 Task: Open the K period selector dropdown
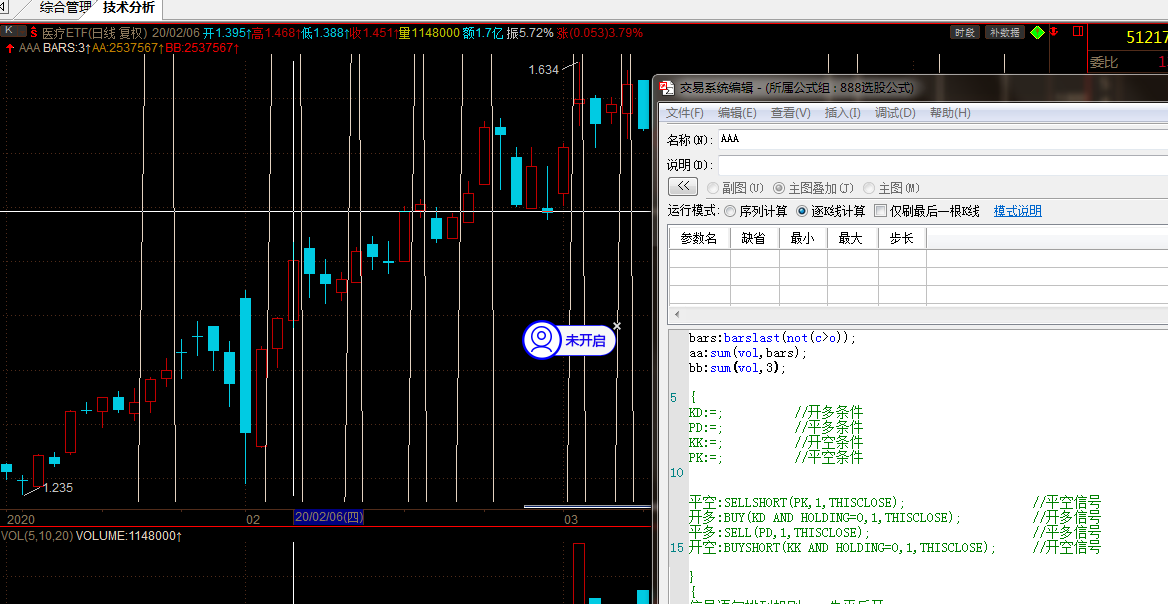click(x=13, y=31)
